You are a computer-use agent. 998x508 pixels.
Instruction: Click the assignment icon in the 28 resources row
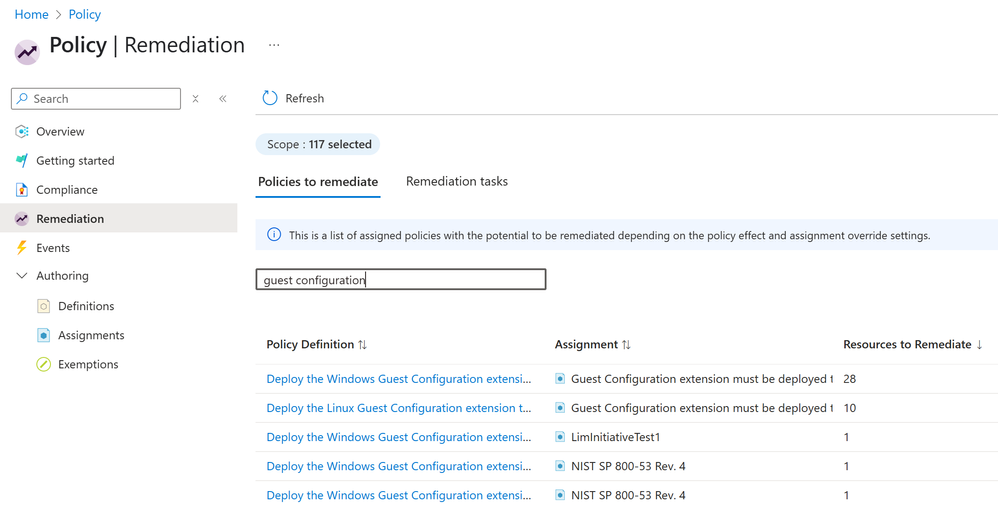tap(560, 379)
